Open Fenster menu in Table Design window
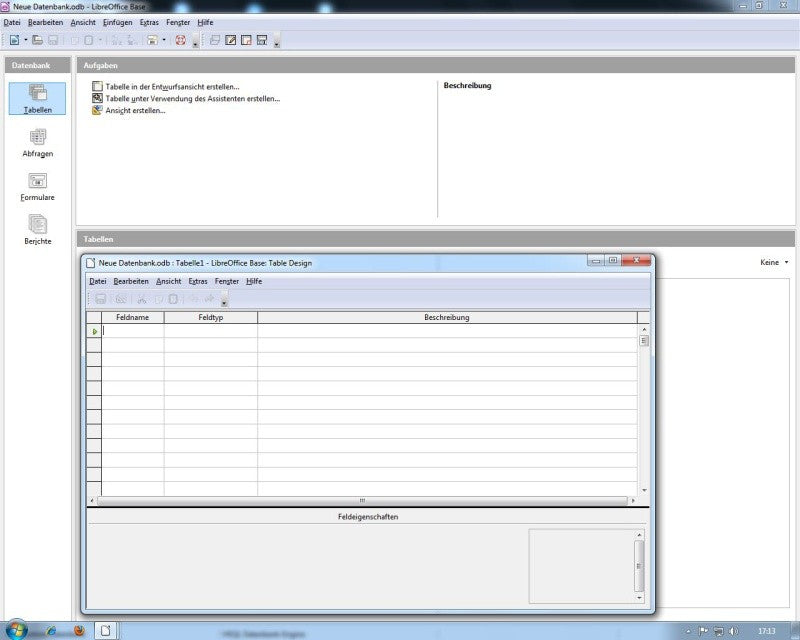This screenshot has height=640, width=800. tap(227, 281)
